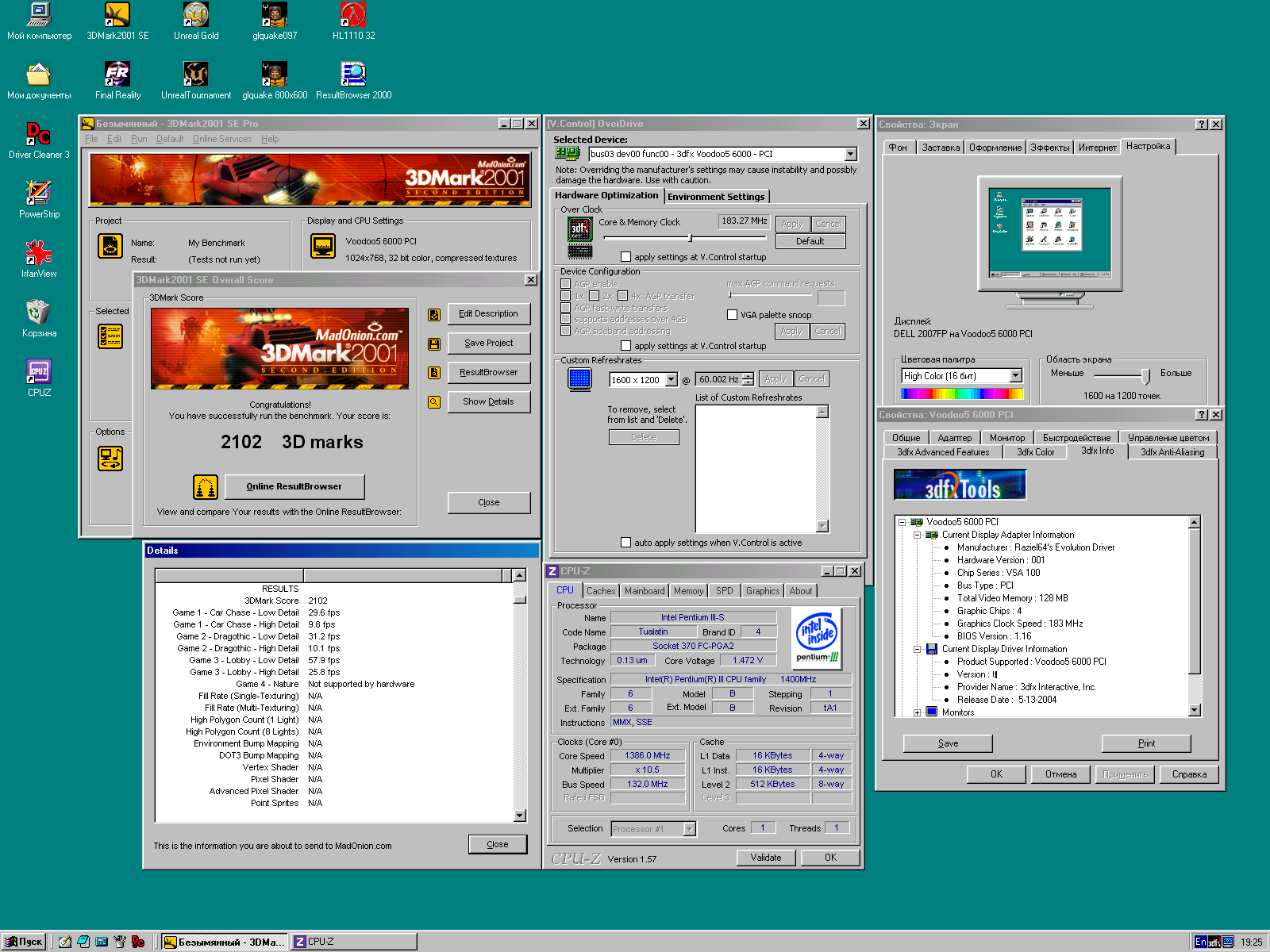Click Default button in Over Clock
Screen dimensions: 1270x952
[810, 241]
